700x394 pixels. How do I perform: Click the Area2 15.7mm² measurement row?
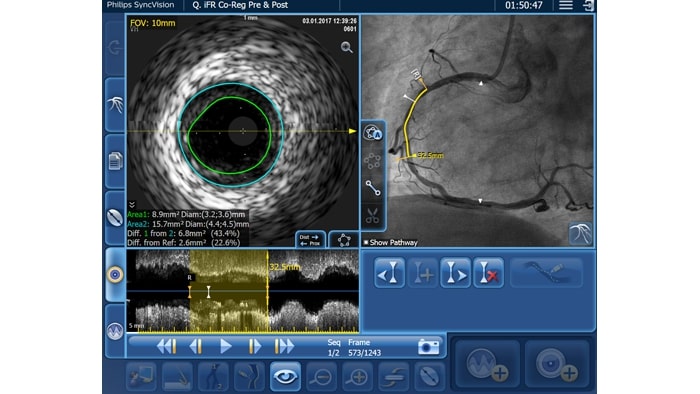coord(188,224)
